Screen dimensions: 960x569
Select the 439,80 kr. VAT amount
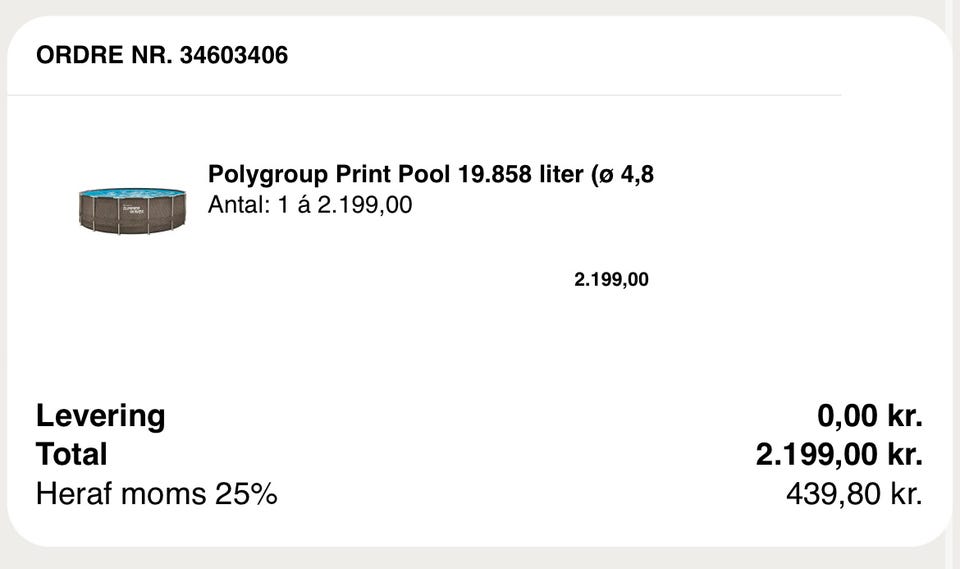pyautogui.click(x=853, y=494)
